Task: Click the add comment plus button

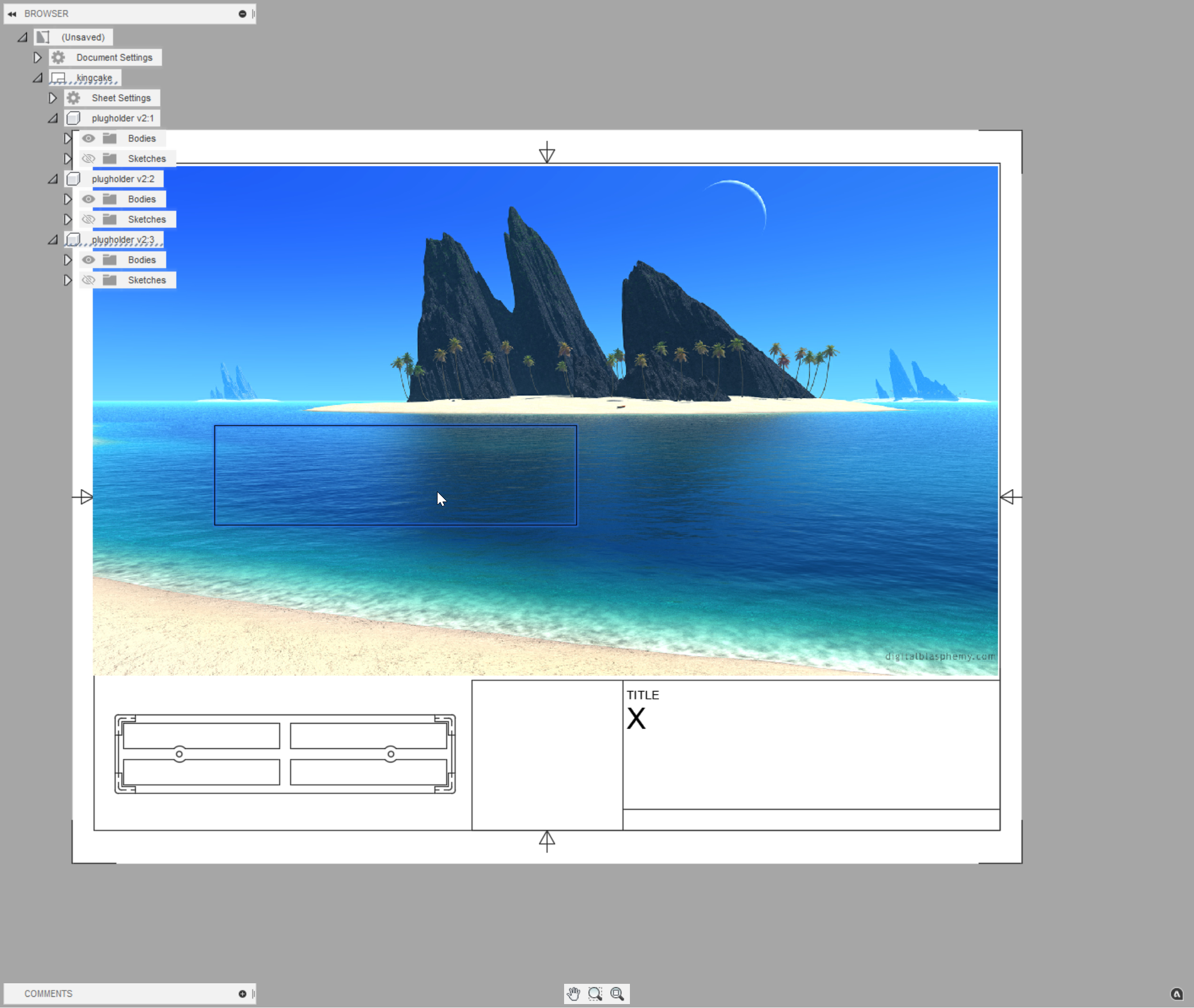Action: (x=244, y=993)
